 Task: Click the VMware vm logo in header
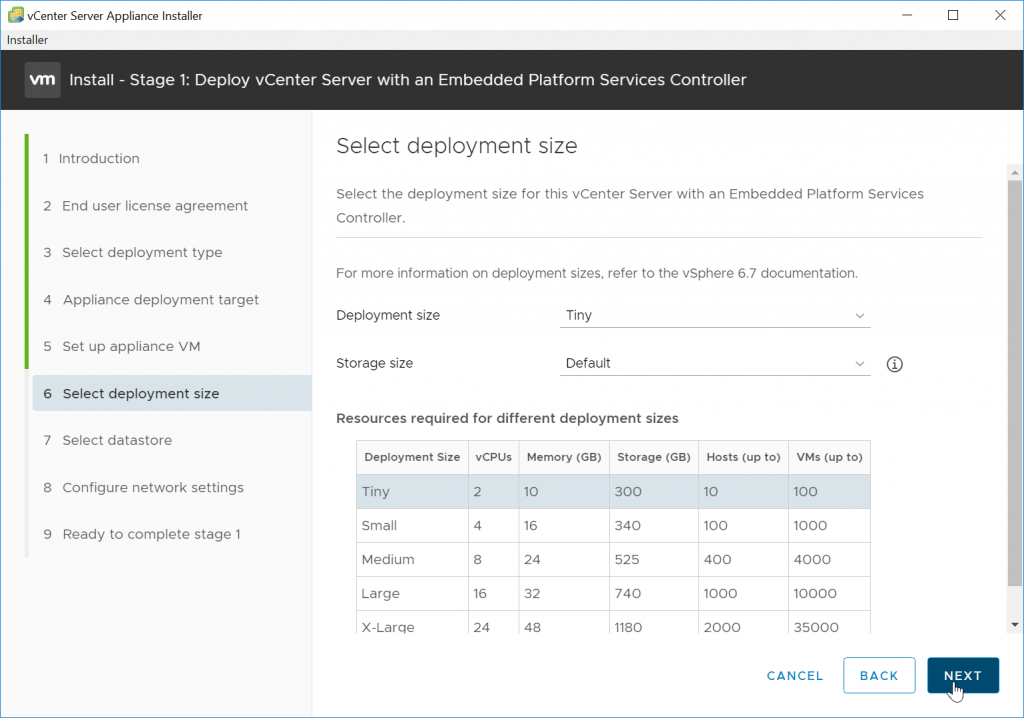[x=42, y=80]
